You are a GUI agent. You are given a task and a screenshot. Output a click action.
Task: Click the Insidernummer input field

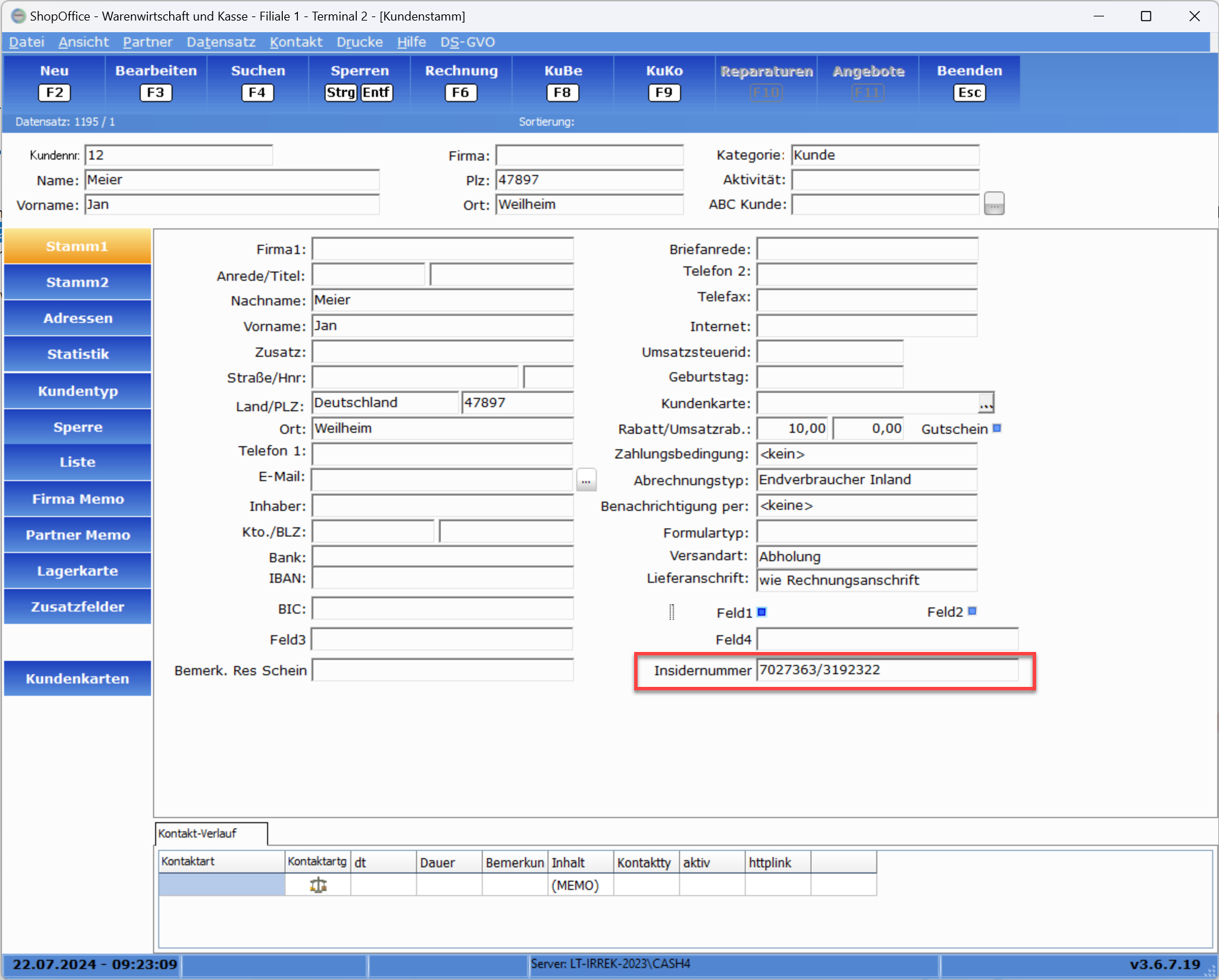coord(888,670)
